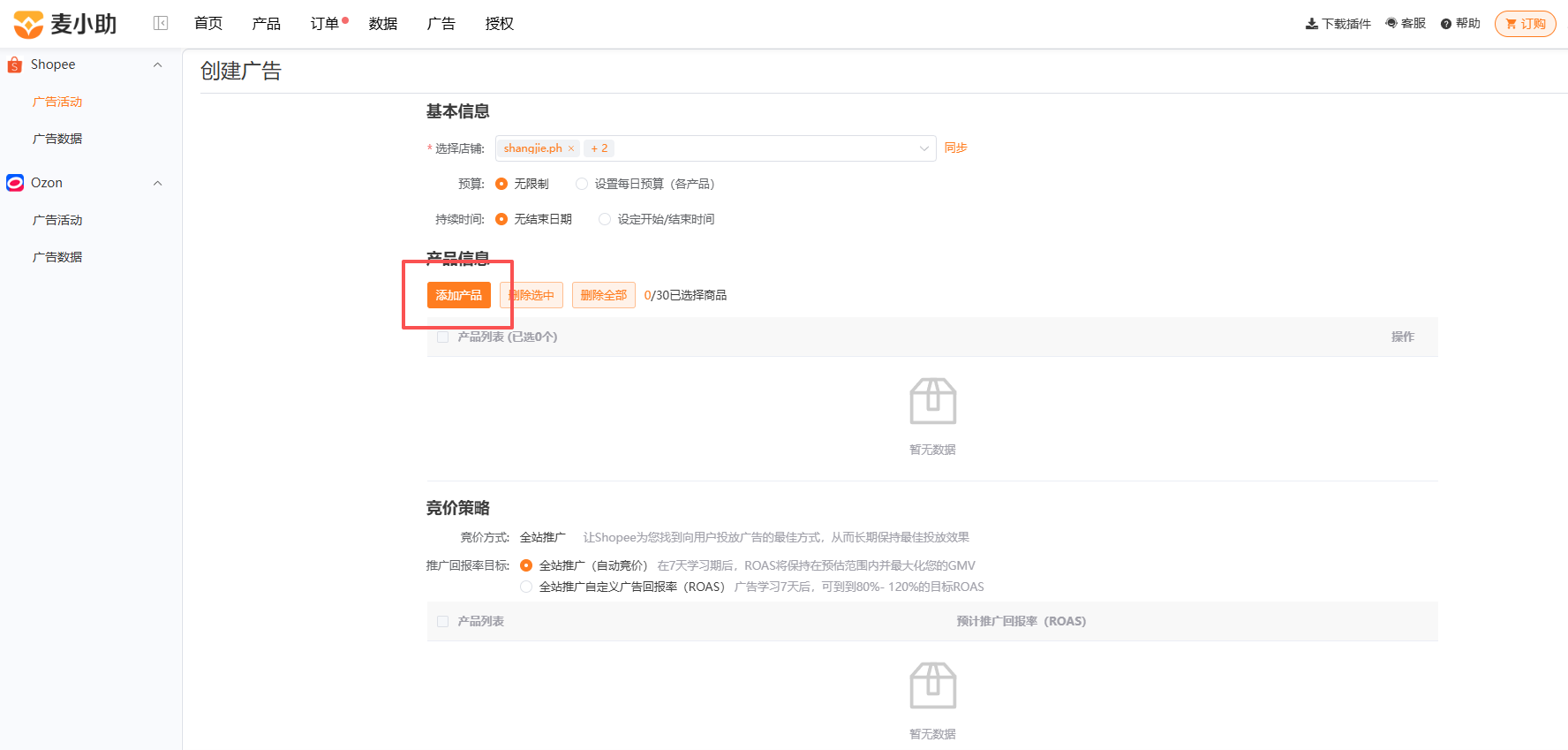Open 产品 top menu

click(267, 24)
